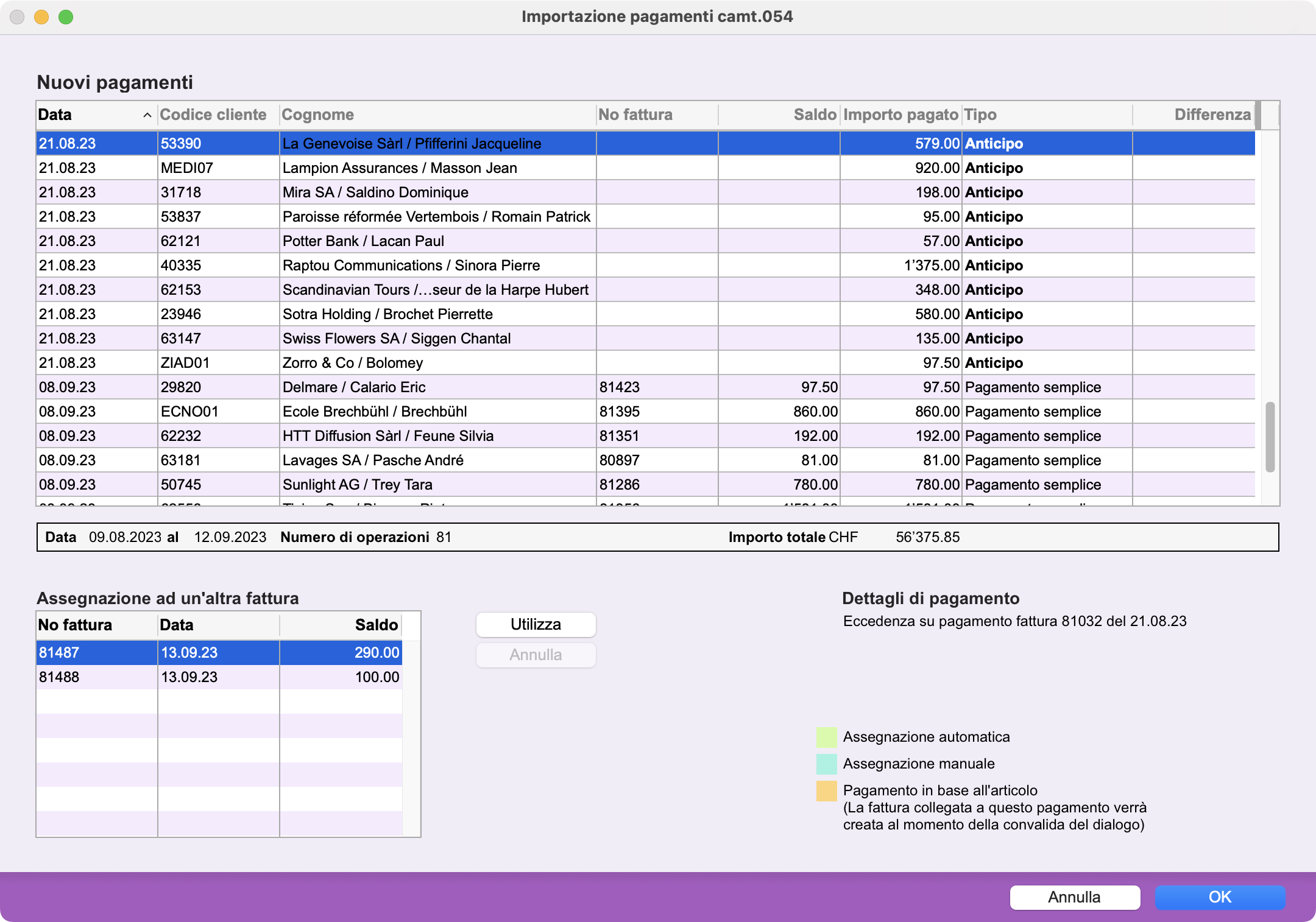Image resolution: width=1316 pixels, height=922 pixels.
Task: Click the payment detail text Eccedenza su pagamento
Action: 1014,621
